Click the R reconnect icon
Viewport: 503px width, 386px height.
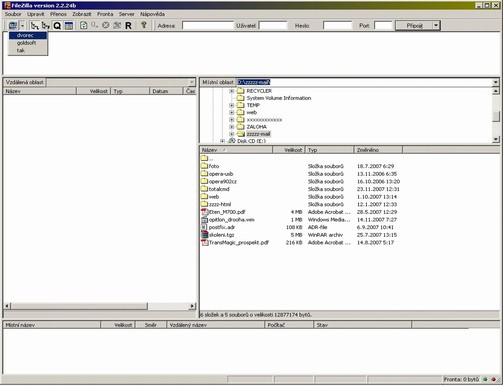[128, 25]
